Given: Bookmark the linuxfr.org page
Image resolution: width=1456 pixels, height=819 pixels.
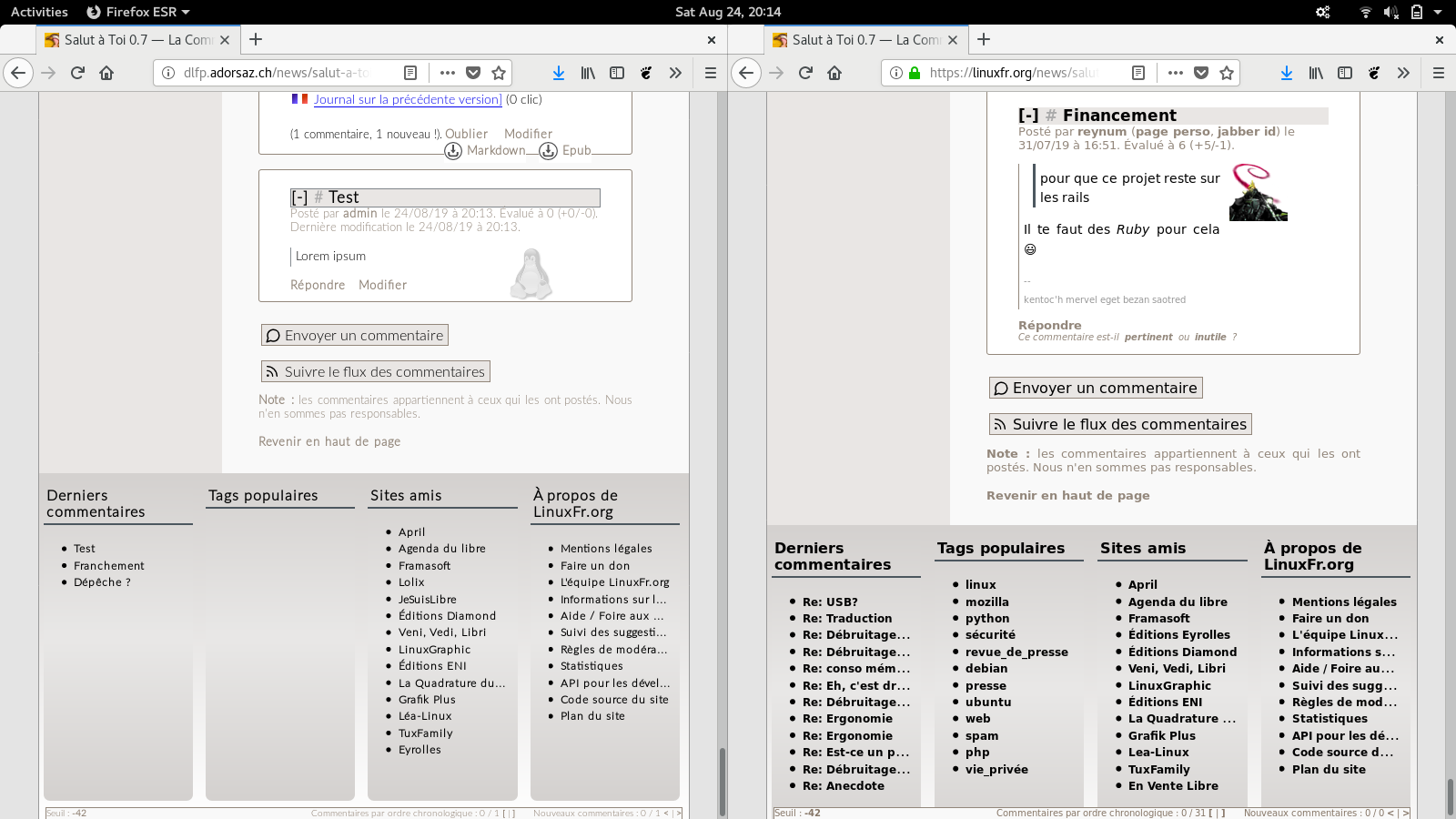Looking at the screenshot, I should [x=1227, y=73].
